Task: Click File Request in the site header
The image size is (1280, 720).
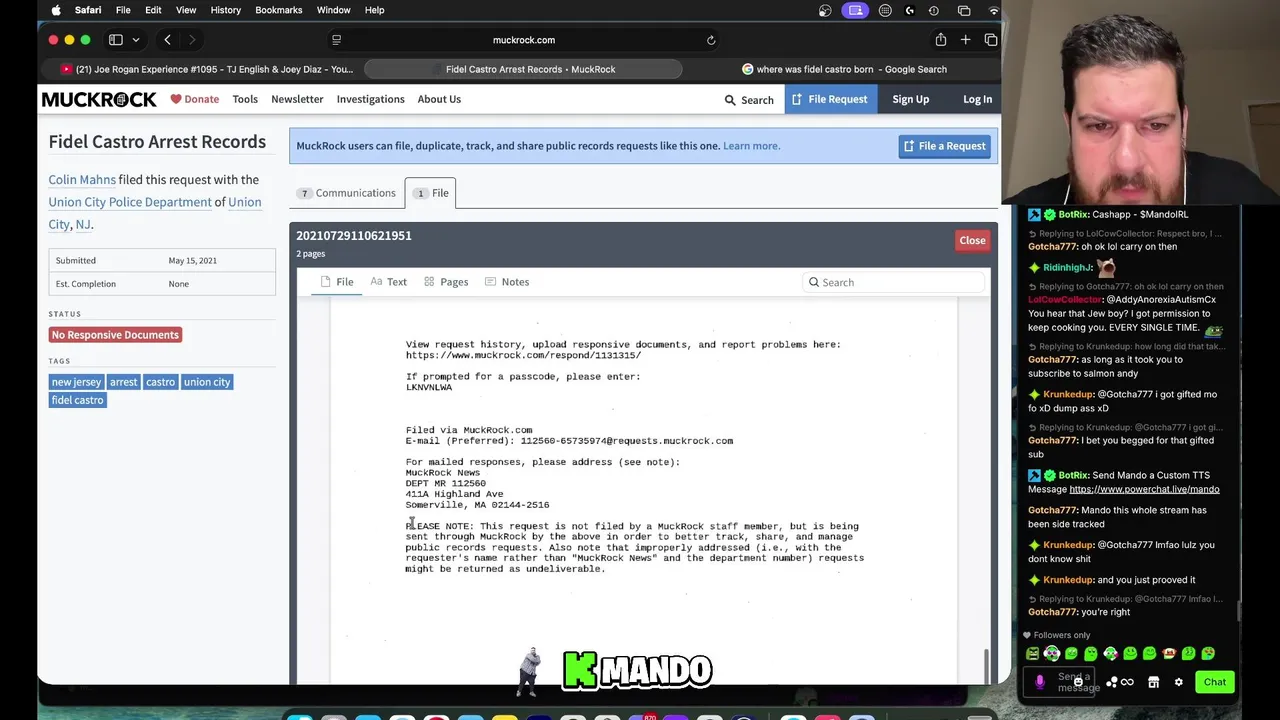Action: click(x=830, y=99)
